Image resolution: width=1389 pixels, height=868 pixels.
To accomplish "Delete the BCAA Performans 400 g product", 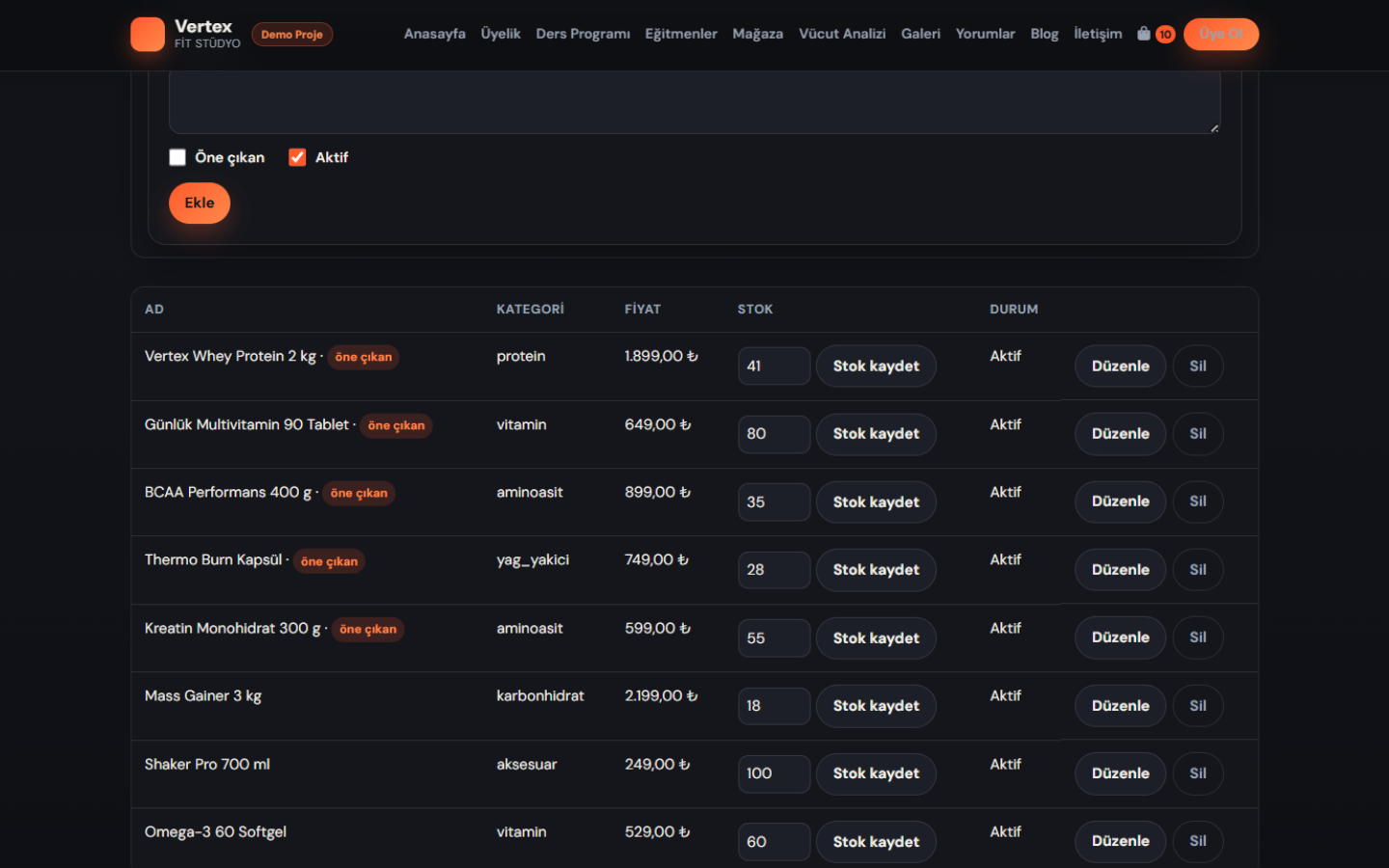I will [1198, 502].
